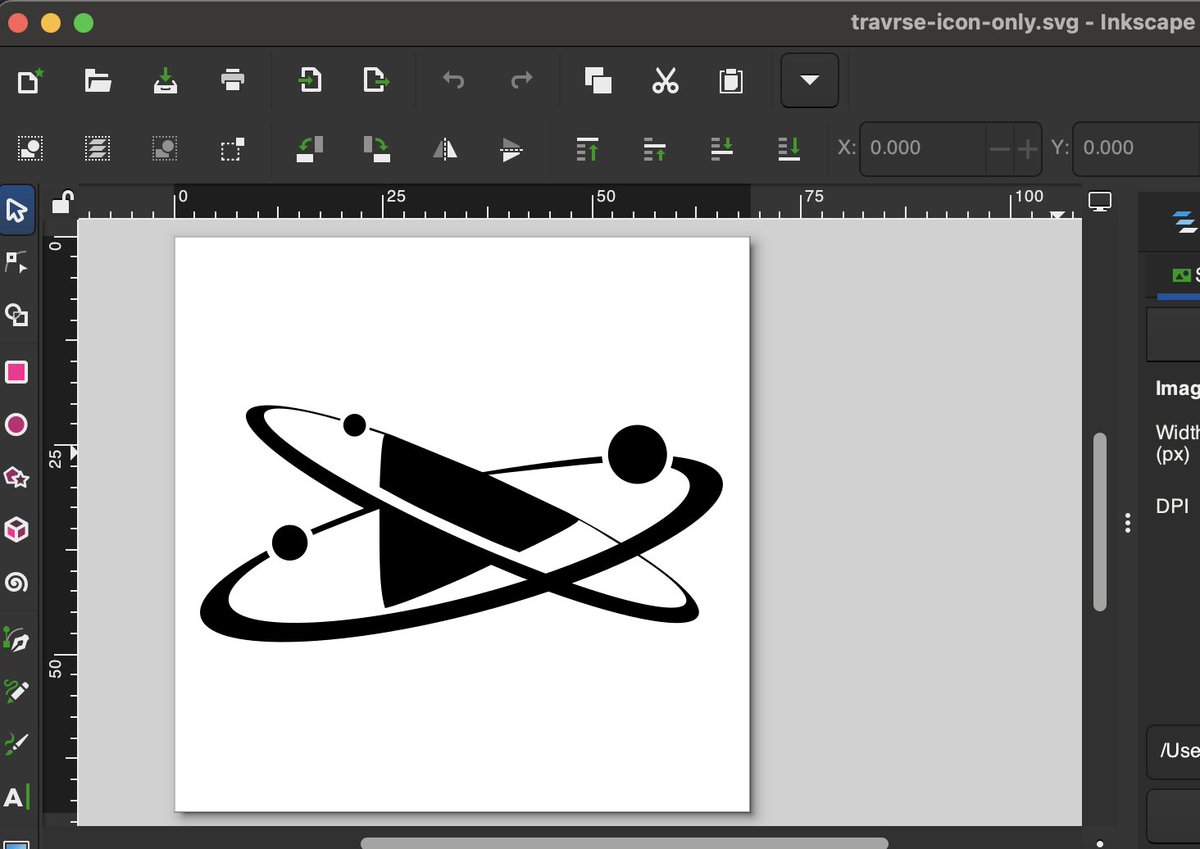Deselect all objects icon
The height and width of the screenshot is (849, 1200).
165,149
